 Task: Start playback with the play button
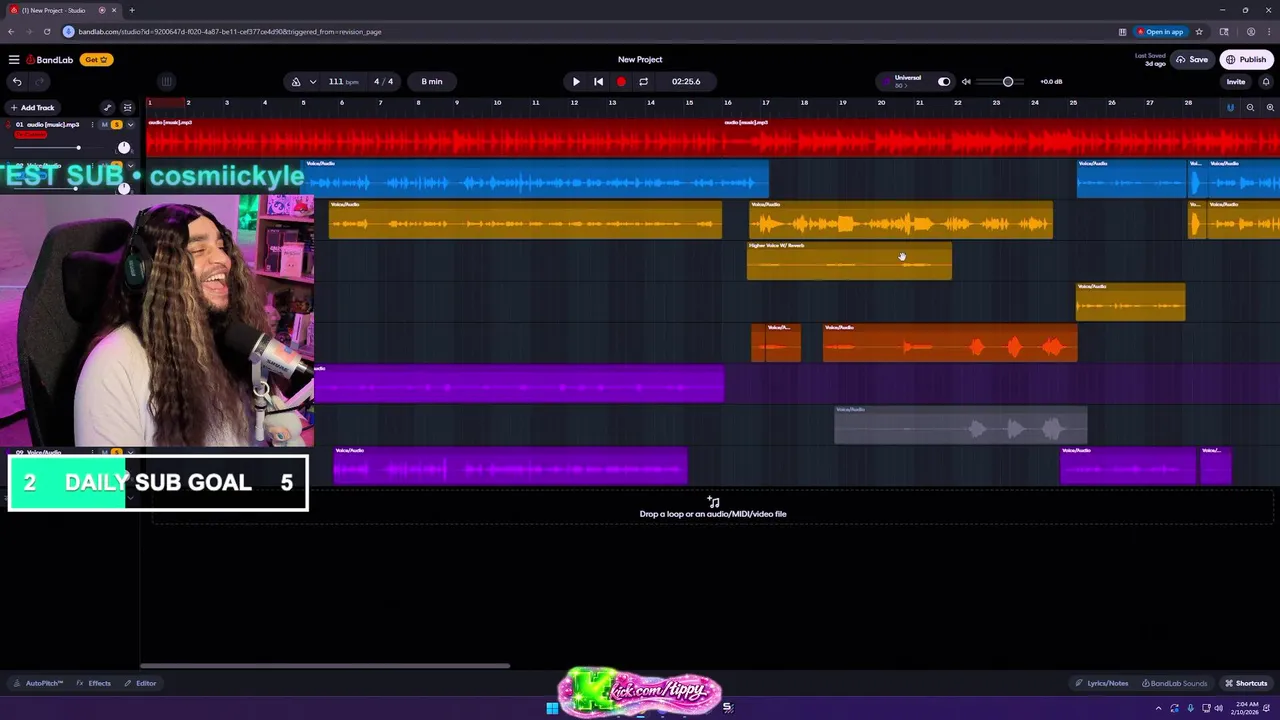576,82
